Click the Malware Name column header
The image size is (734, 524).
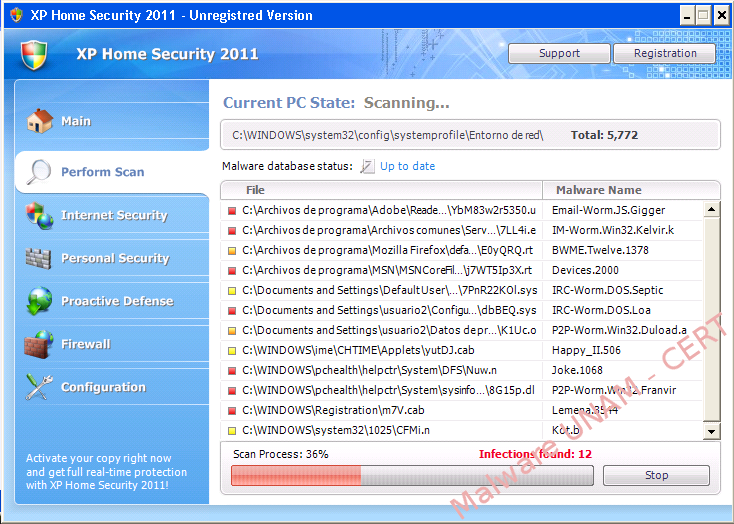coord(631,190)
